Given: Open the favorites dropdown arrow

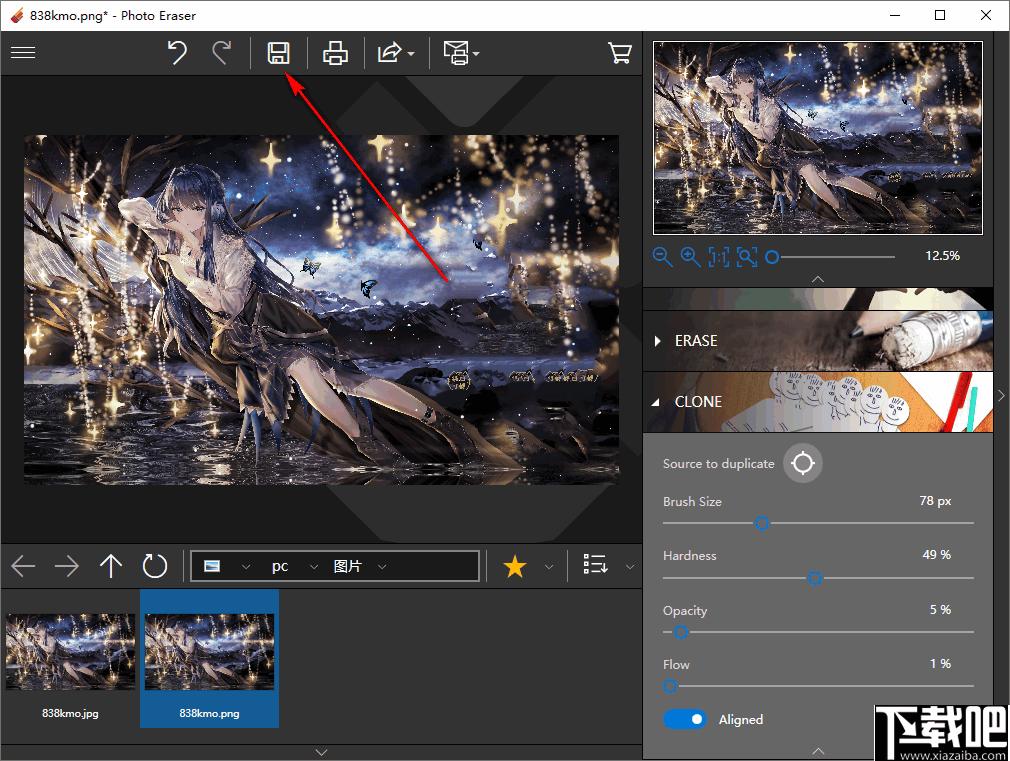Looking at the screenshot, I should click(549, 567).
